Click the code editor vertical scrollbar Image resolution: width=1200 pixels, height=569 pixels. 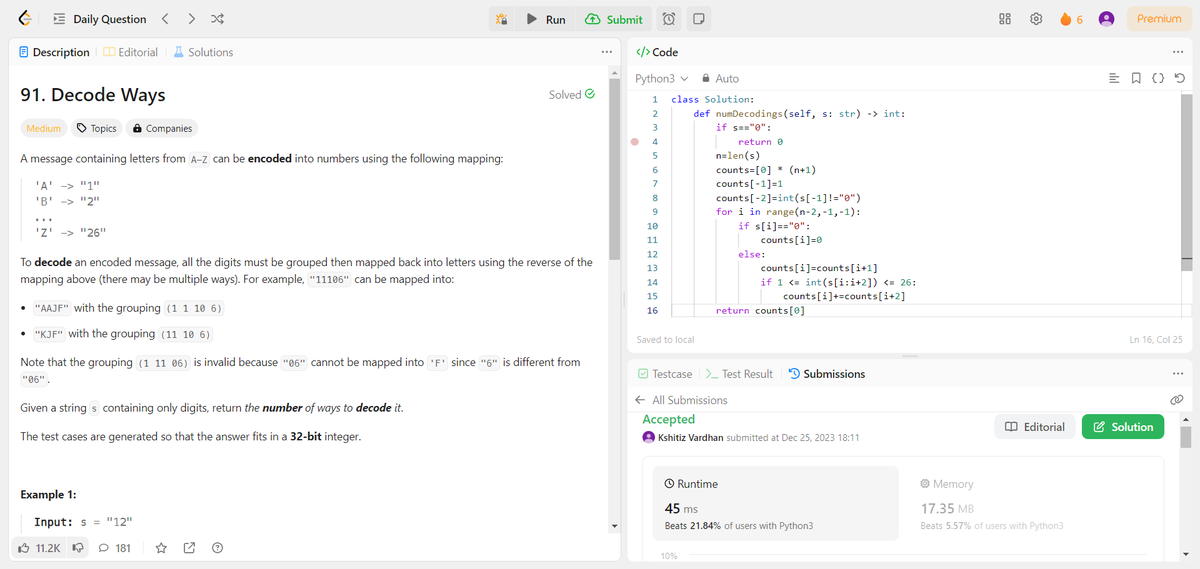[1186, 180]
